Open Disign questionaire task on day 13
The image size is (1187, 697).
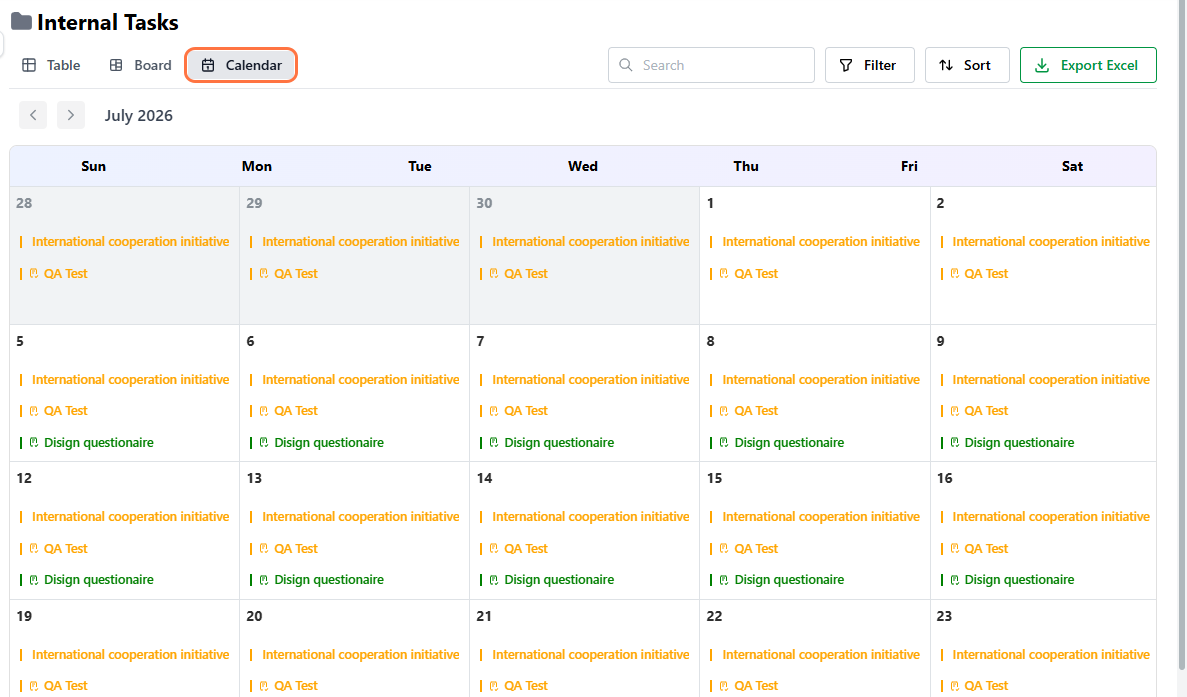[x=329, y=580]
